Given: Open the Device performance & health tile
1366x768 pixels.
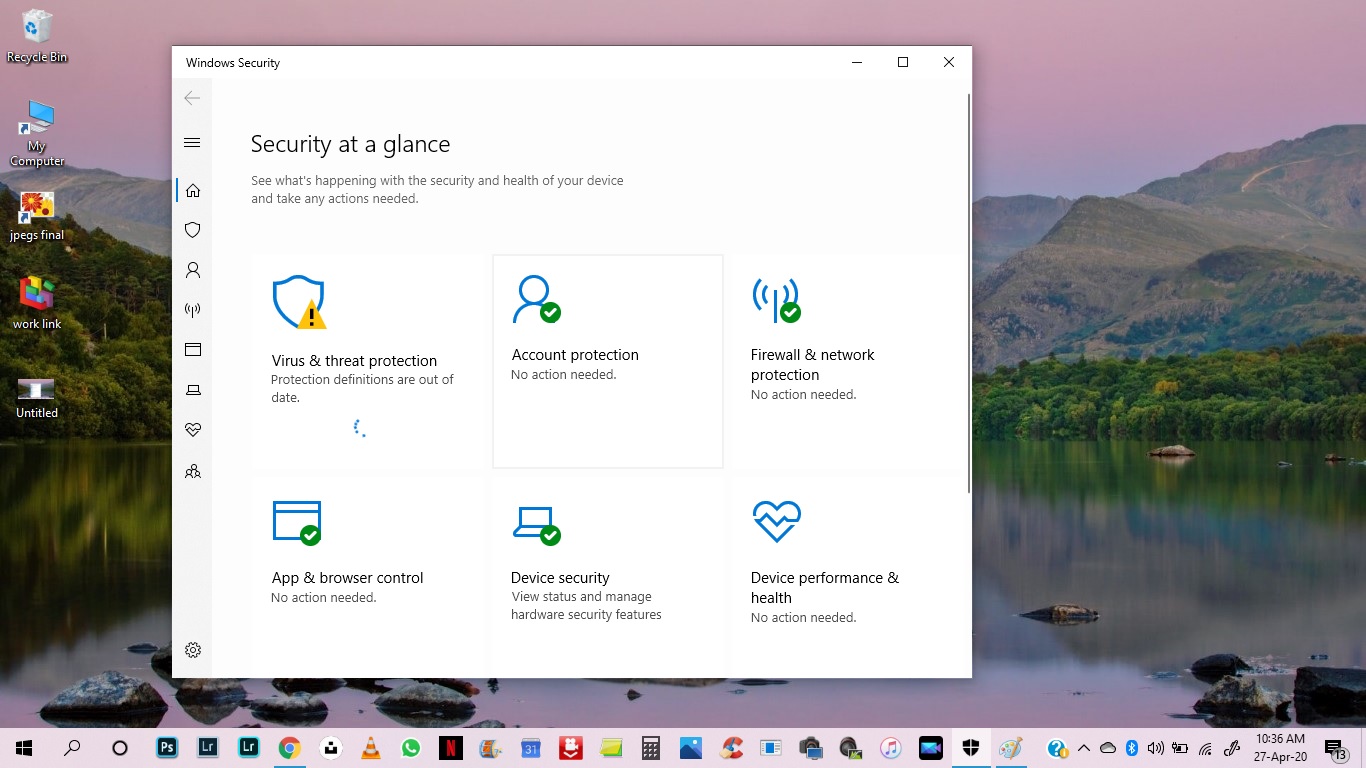Looking at the screenshot, I should tap(847, 577).
